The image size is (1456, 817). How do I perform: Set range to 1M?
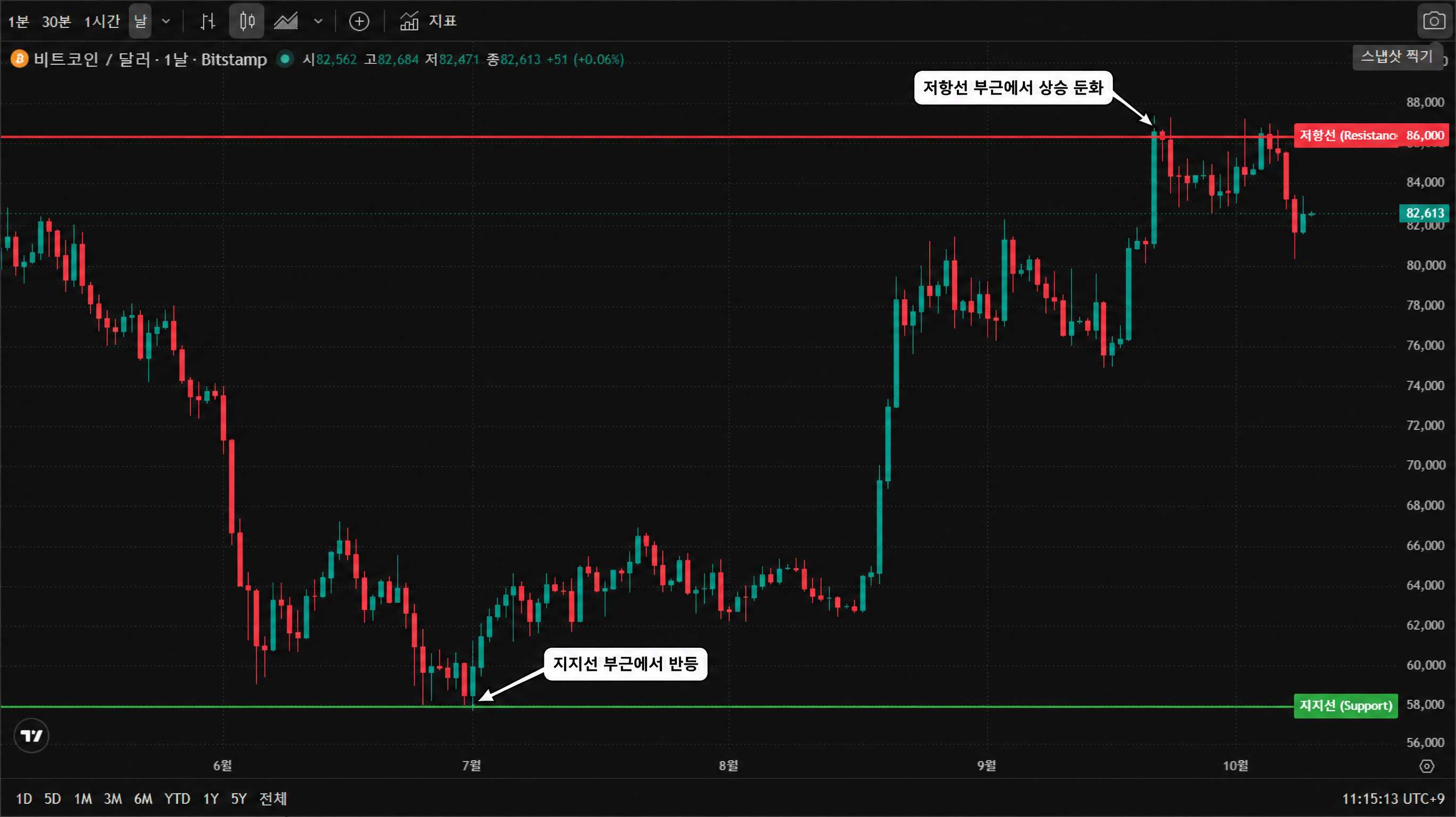tap(82, 798)
